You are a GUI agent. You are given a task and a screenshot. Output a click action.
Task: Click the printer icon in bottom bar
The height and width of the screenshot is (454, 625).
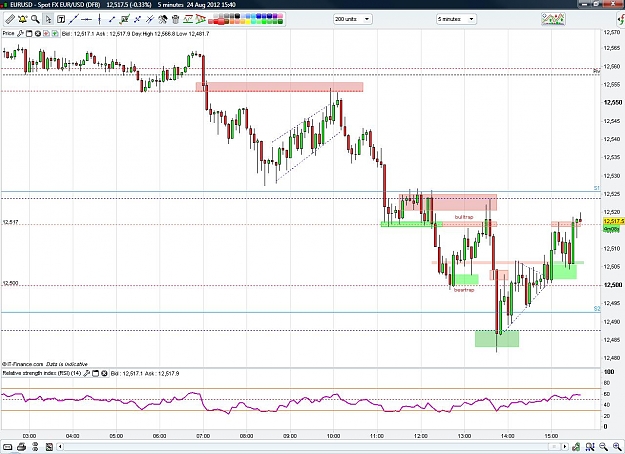coord(22,446)
